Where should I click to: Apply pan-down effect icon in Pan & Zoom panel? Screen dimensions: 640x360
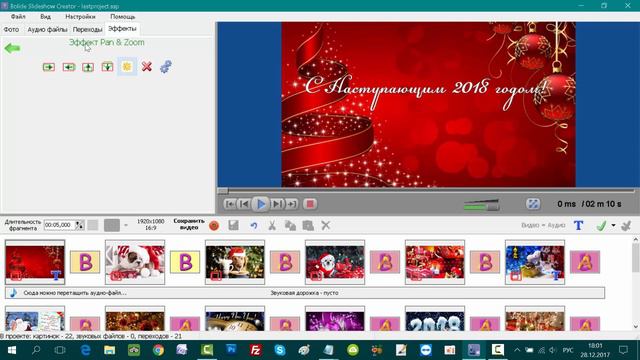point(107,67)
